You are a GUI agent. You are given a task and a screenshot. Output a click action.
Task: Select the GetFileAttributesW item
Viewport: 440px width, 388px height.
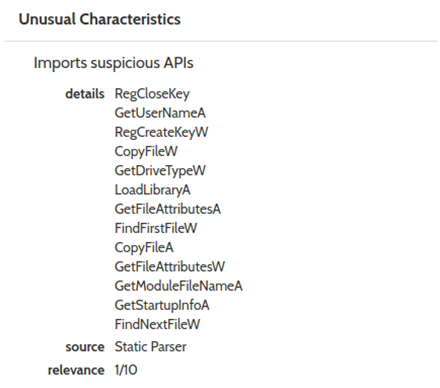pos(170,267)
